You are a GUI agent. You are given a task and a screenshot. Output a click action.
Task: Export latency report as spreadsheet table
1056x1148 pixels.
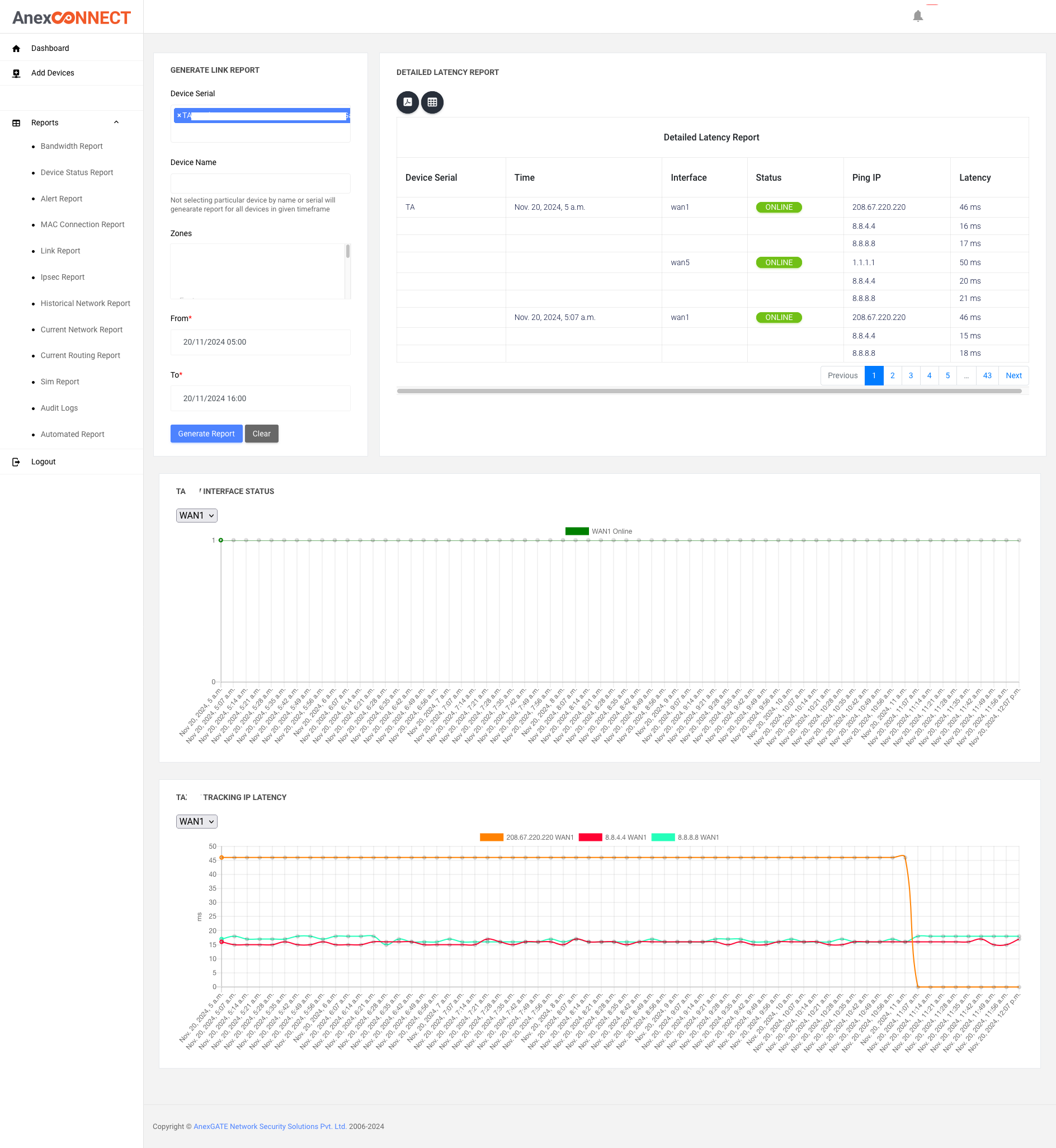point(432,102)
